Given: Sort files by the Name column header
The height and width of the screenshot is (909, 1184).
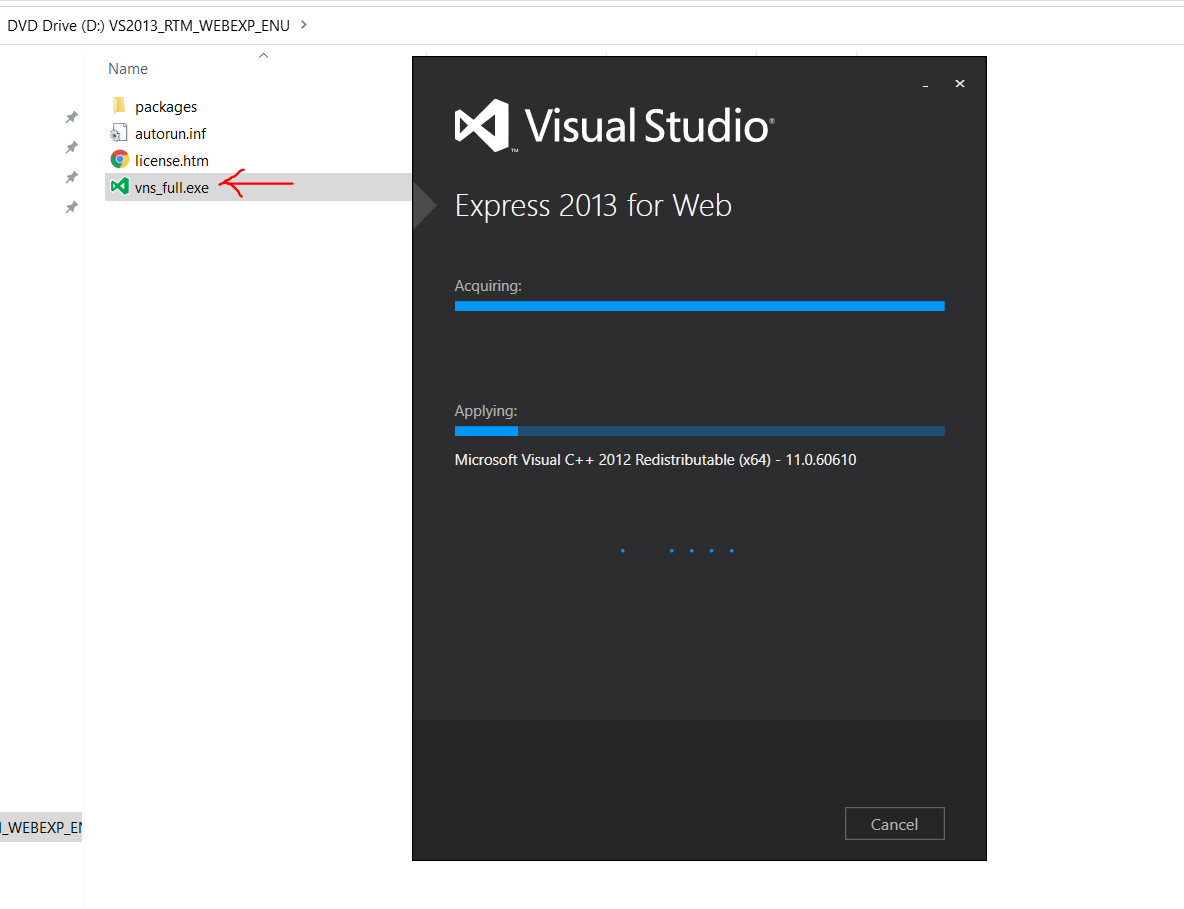Looking at the screenshot, I should pyautogui.click(x=128, y=69).
